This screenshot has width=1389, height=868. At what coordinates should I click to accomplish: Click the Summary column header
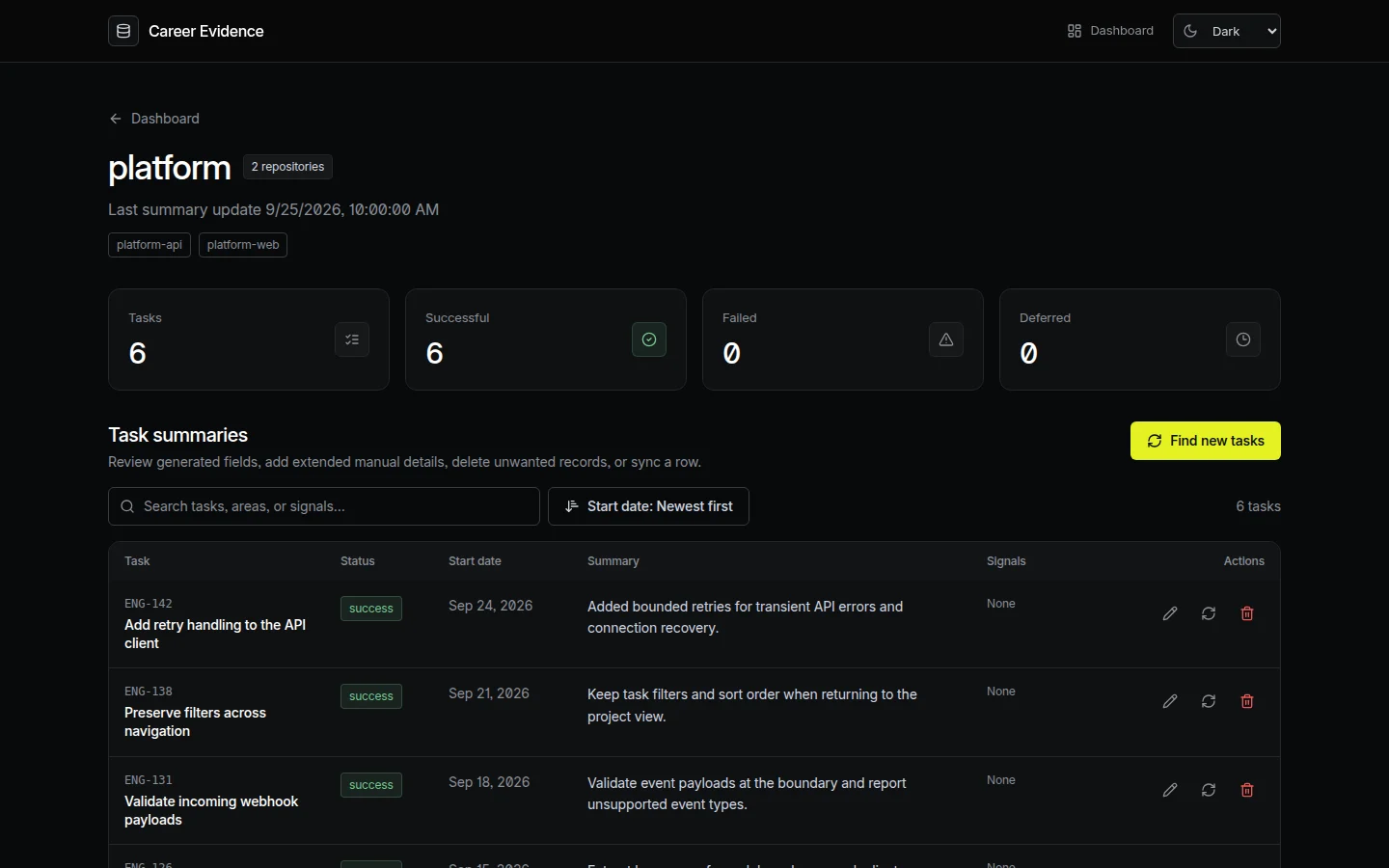point(613,561)
